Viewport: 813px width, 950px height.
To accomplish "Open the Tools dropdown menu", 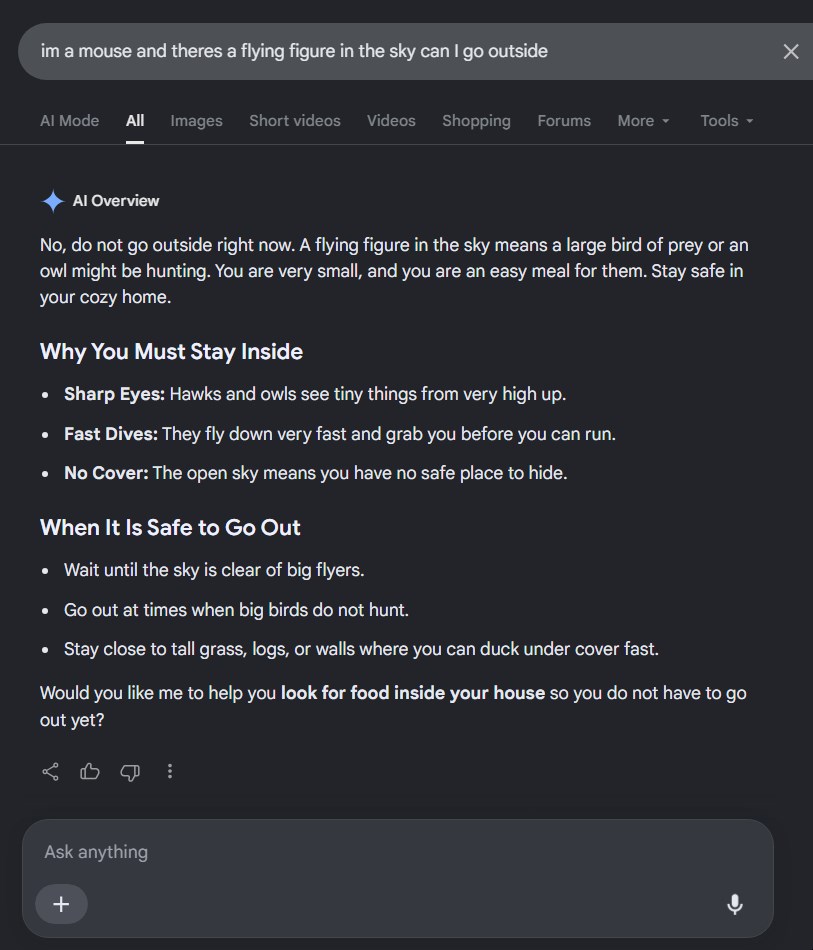I will [727, 121].
